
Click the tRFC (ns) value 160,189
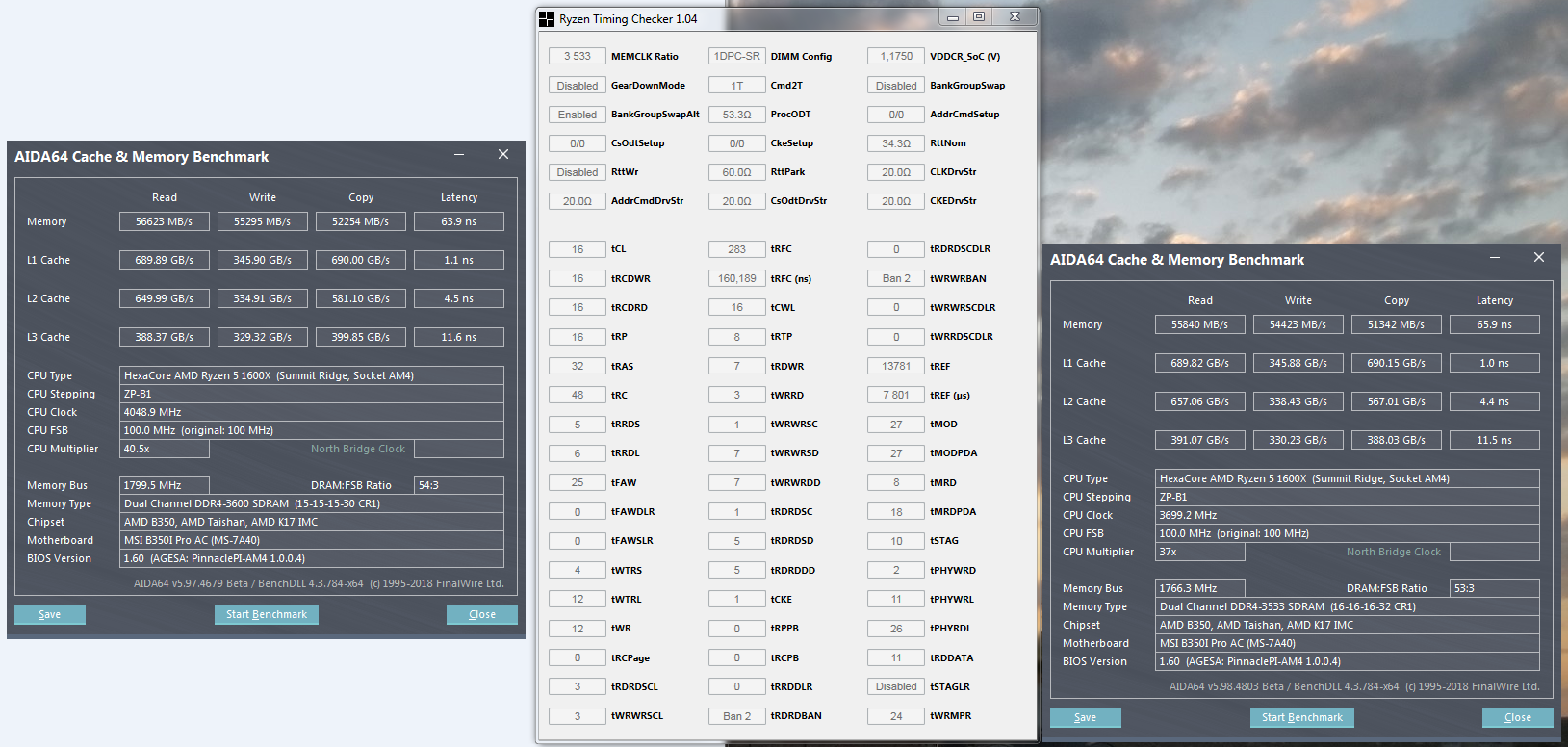(x=737, y=278)
